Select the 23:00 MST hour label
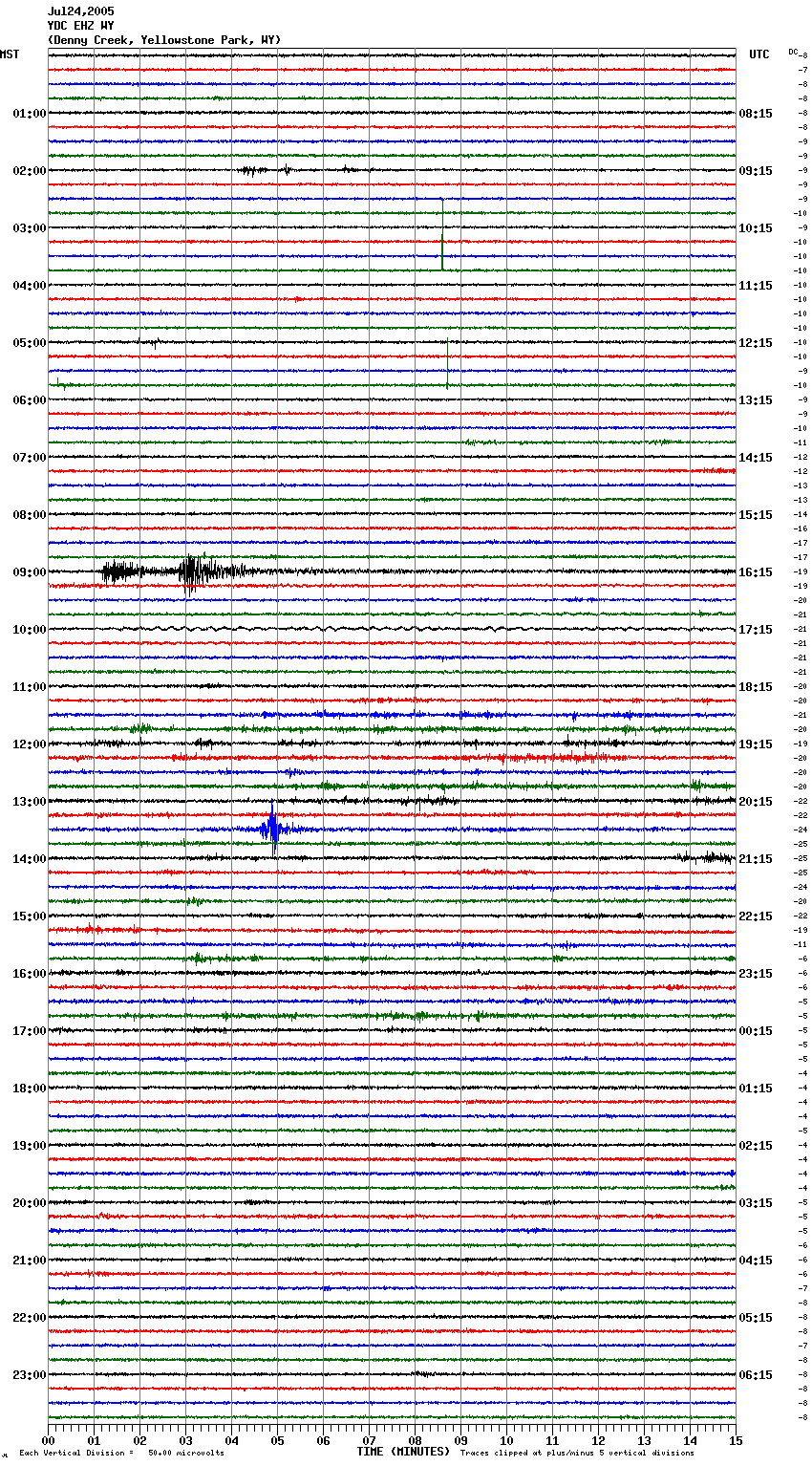Screen dimensions: 812x1466 point(29,1375)
